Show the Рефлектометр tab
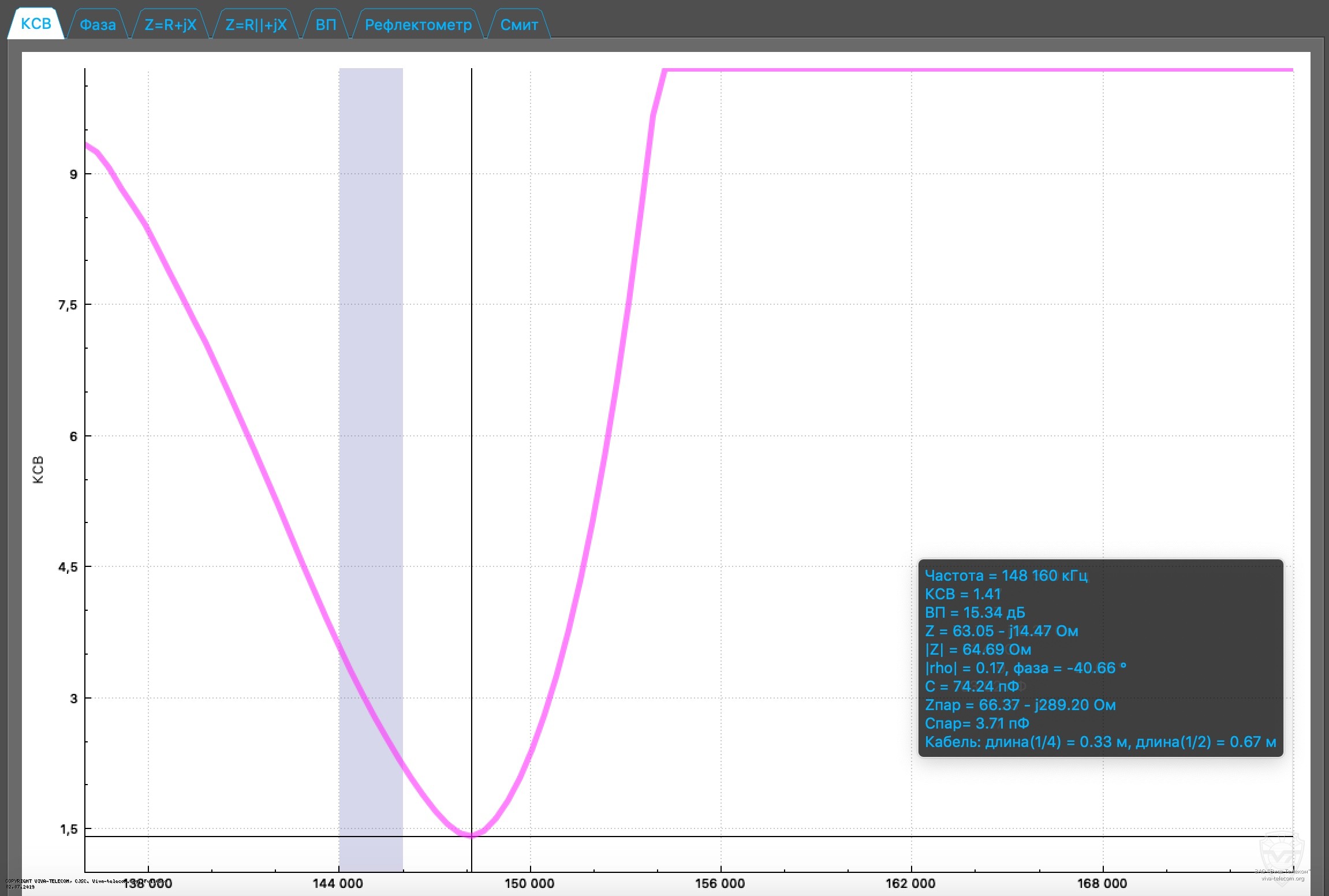The height and width of the screenshot is (896, 1329). (x=418, y=25)
